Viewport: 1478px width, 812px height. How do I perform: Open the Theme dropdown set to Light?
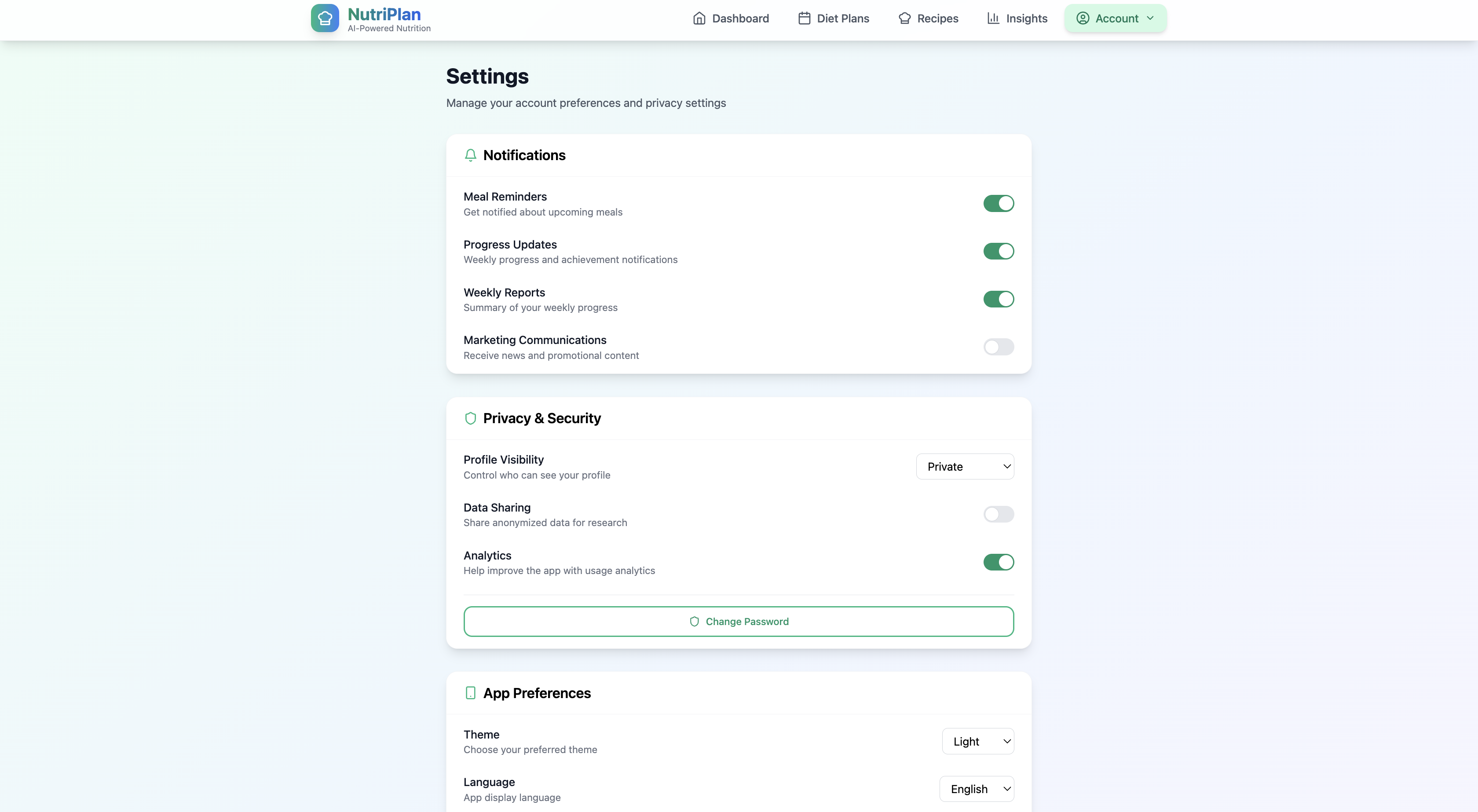pos(977,742)
